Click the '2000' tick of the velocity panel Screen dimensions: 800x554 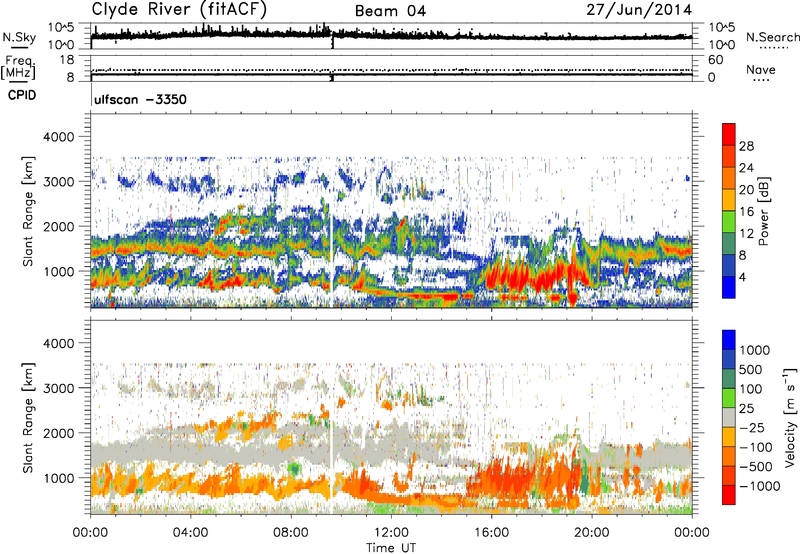[58, 433]
